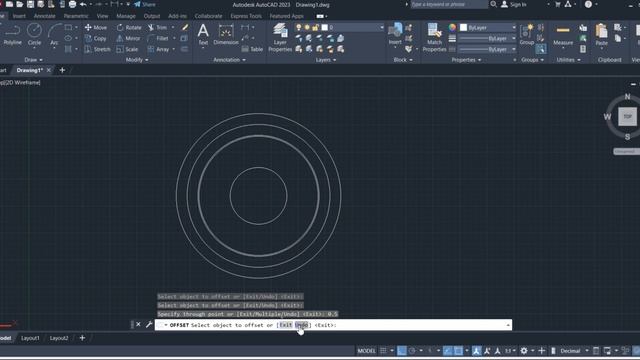The image size is (640, 360).
Task: Expand the Modify panel
Action: pyautogui.click(x=137, y=60)
